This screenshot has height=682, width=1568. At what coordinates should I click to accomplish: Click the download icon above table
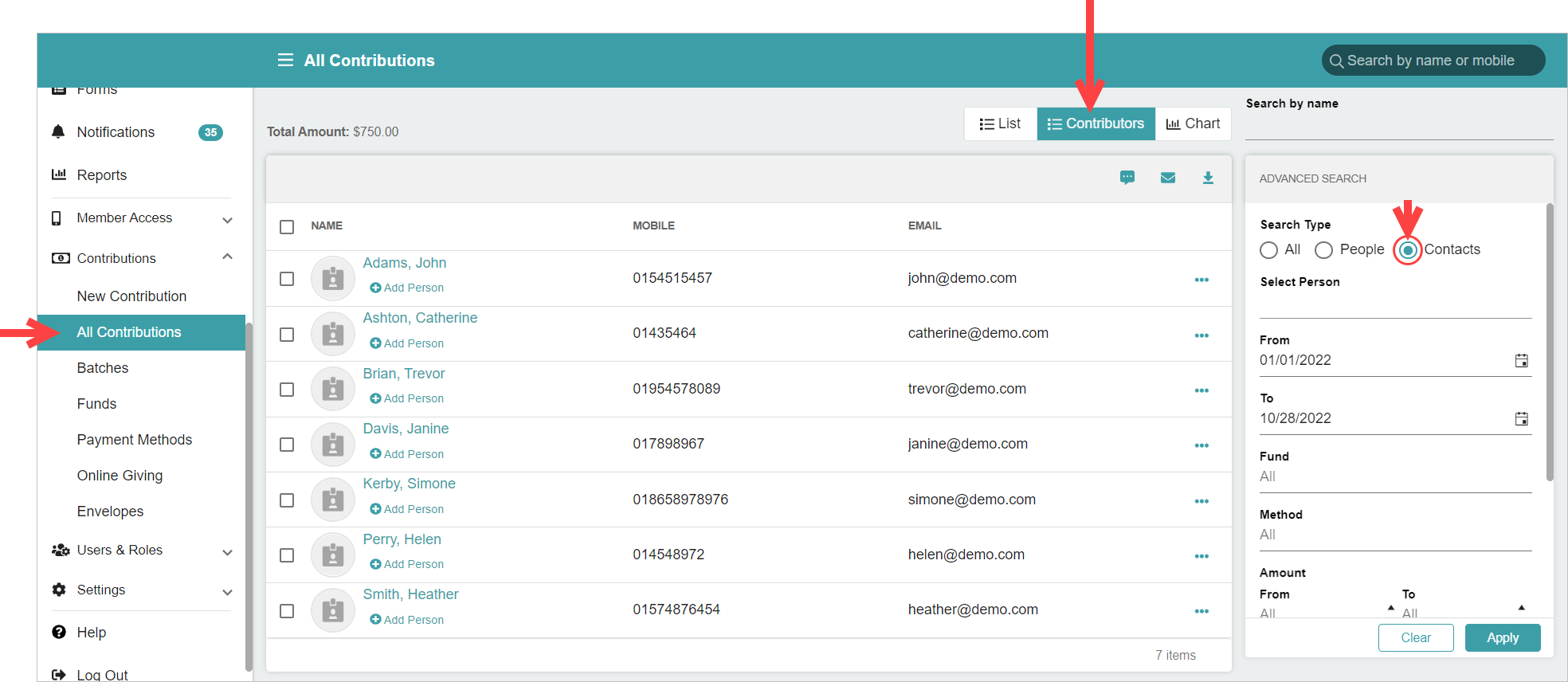[1208, 178]
